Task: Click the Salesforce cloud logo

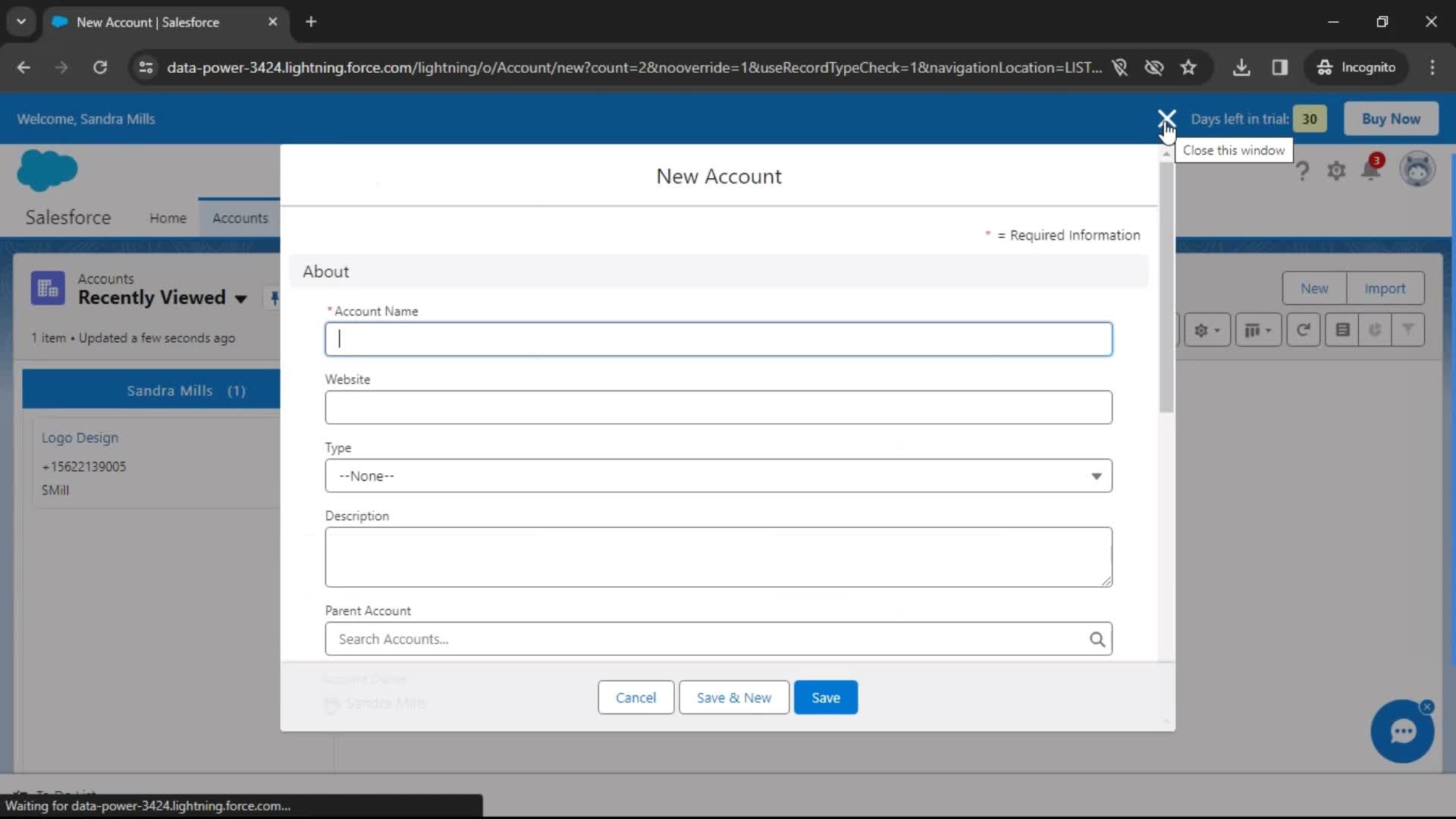Action: point(47,170)
